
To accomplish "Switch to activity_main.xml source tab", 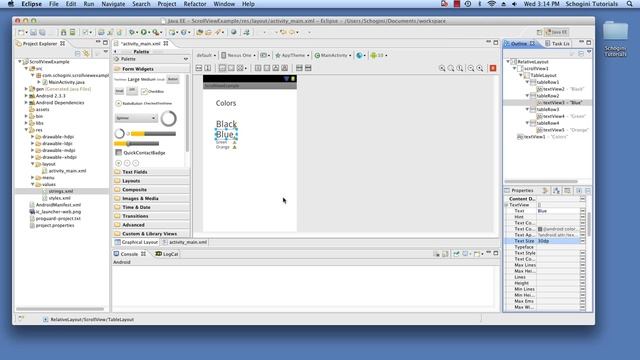I will [185, 242].
